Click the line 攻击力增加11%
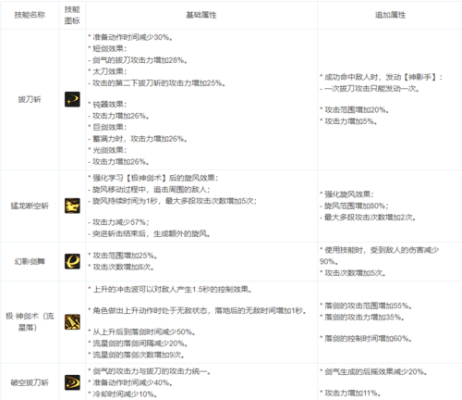Screen dimensions: 462x400 pyautogui.click(x=351, y=393)
